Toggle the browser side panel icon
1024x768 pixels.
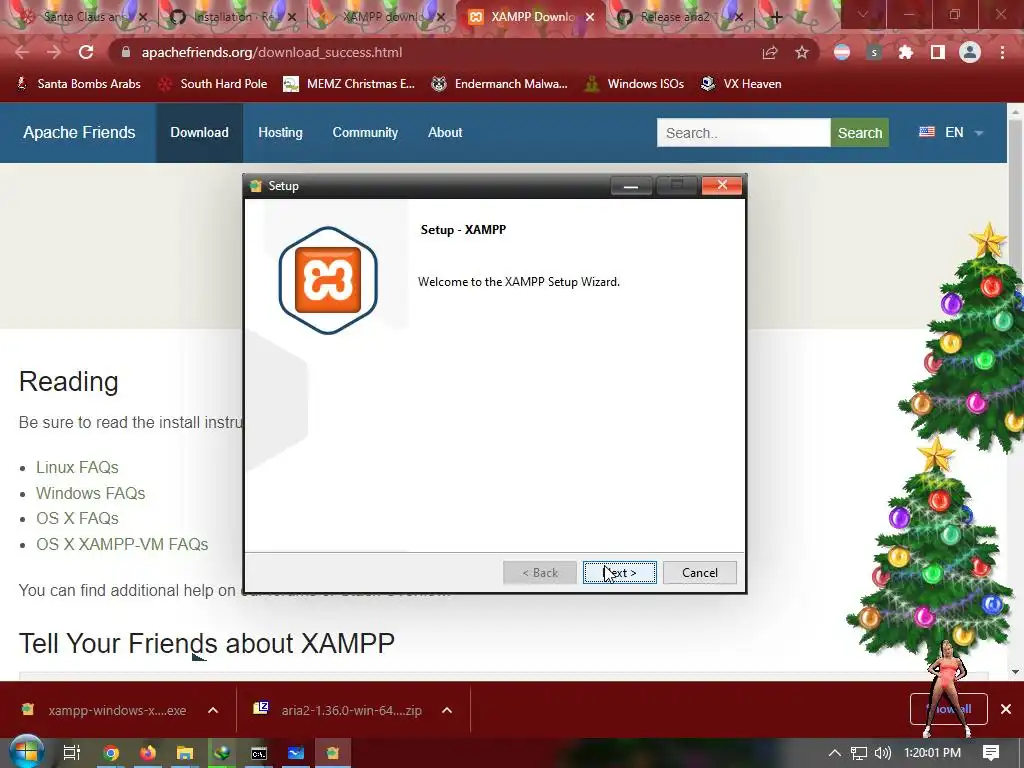(x=937, y=52)
